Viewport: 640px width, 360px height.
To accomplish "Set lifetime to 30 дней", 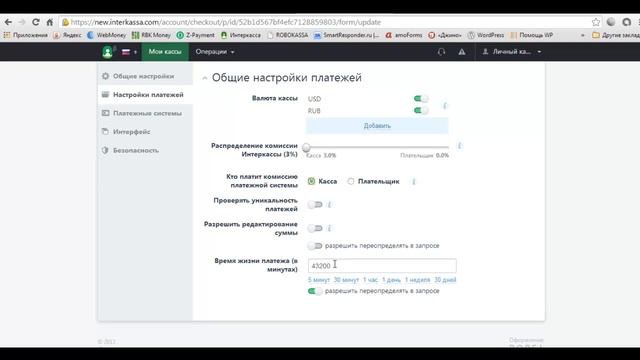I will (445, 280).
